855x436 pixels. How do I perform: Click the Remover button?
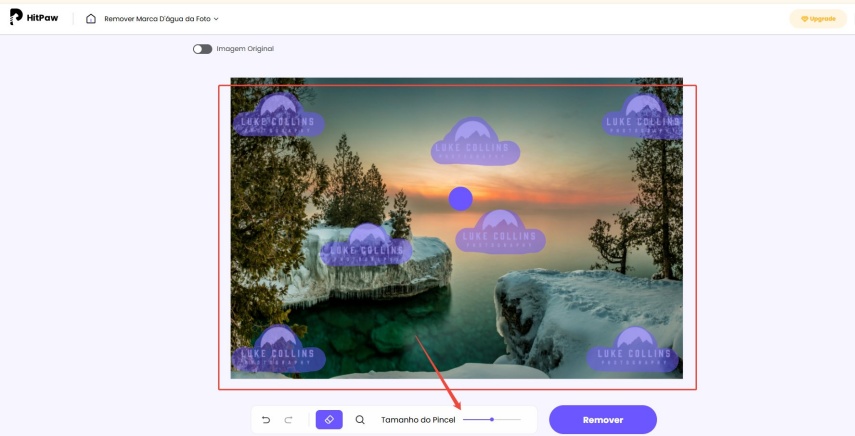pos(603,420)
